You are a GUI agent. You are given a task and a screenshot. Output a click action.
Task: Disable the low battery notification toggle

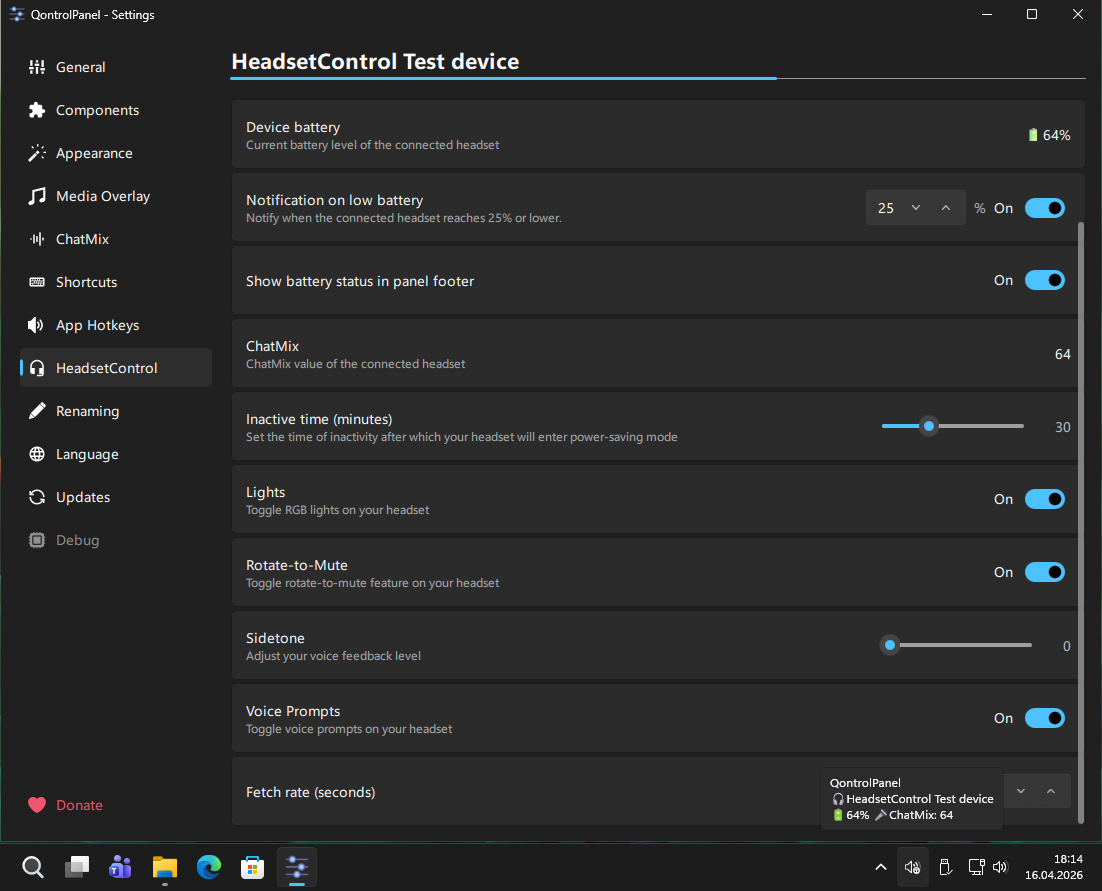(1044, 208)
